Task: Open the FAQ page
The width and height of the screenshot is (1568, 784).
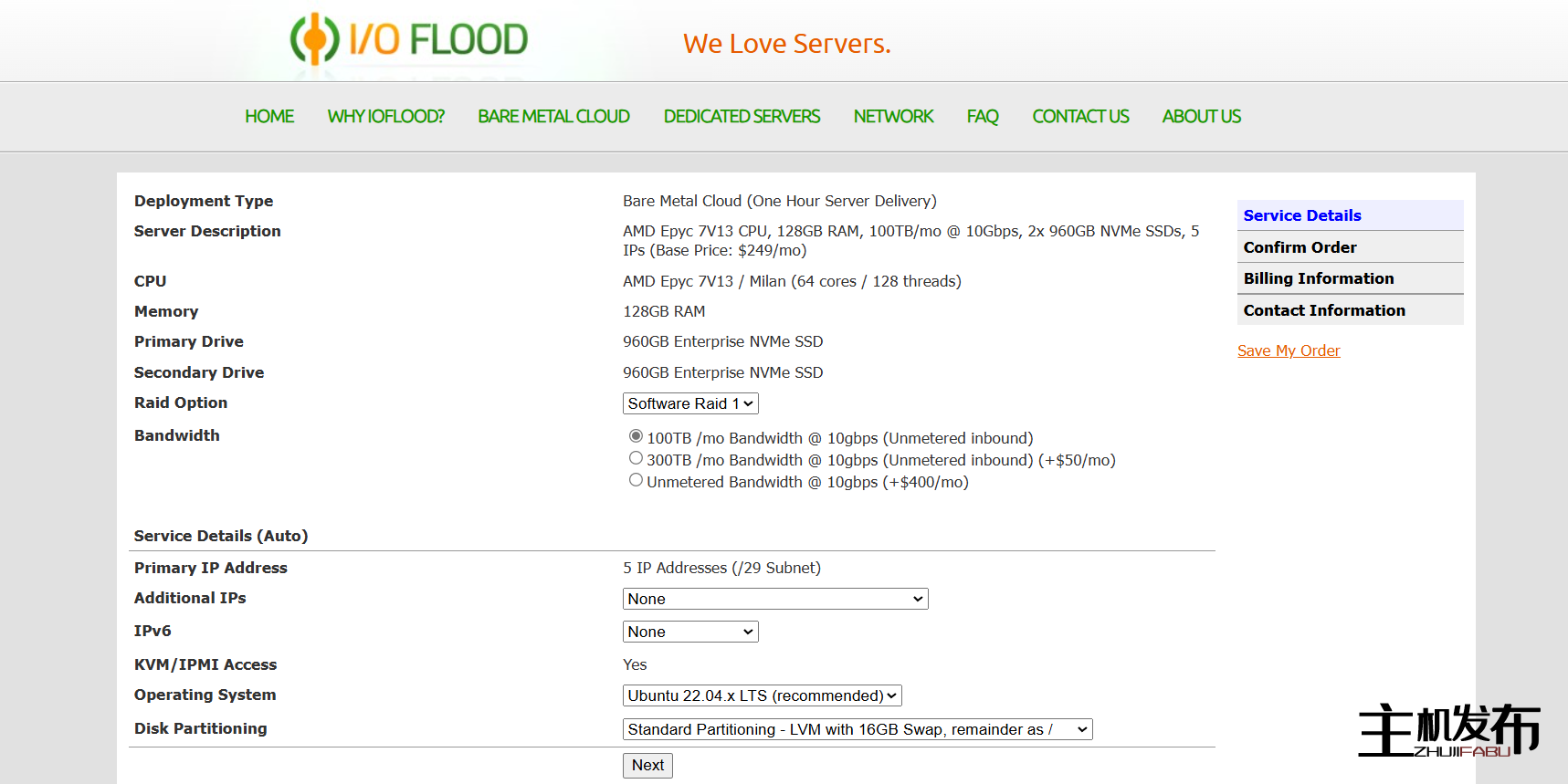Action: (983, 117)
